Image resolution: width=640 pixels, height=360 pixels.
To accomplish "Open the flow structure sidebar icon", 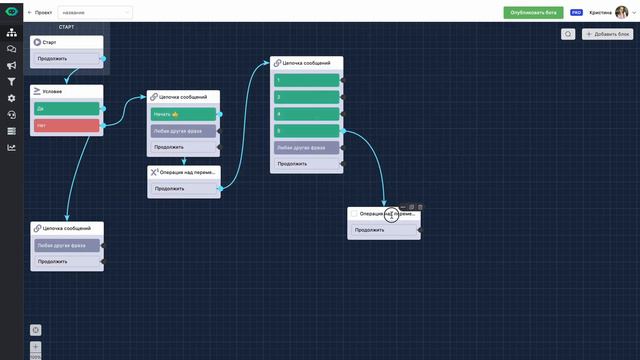I will [11, 33].
